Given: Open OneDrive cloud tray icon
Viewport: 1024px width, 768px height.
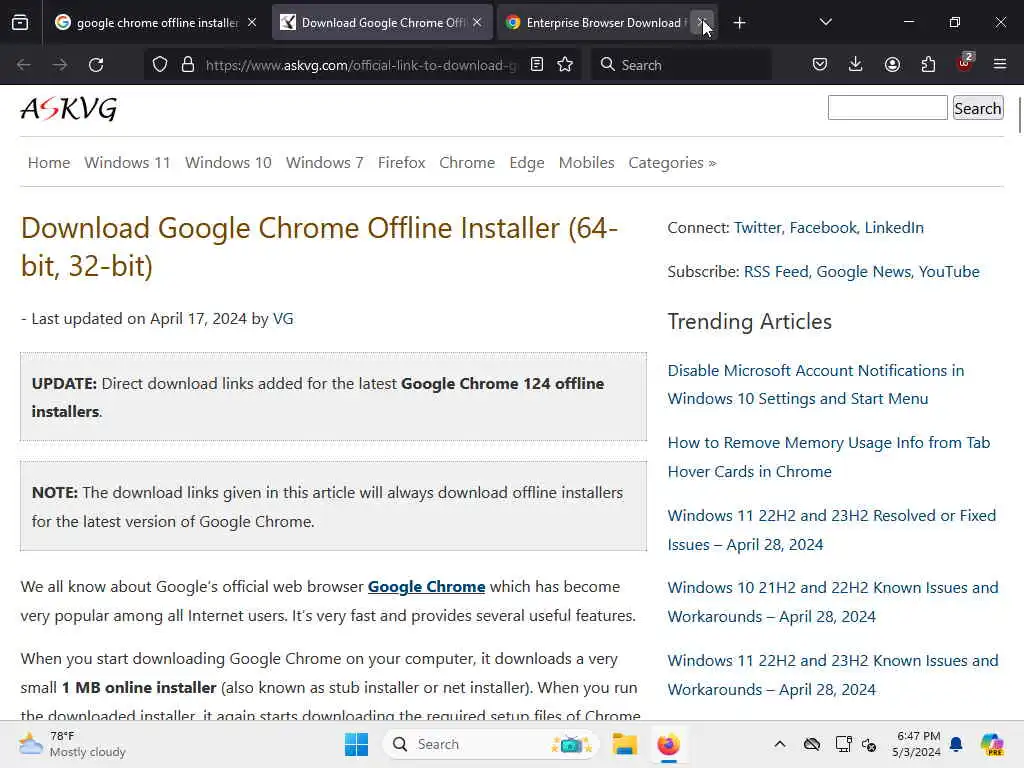Looking at the screenshot, I should click(812, 744).
